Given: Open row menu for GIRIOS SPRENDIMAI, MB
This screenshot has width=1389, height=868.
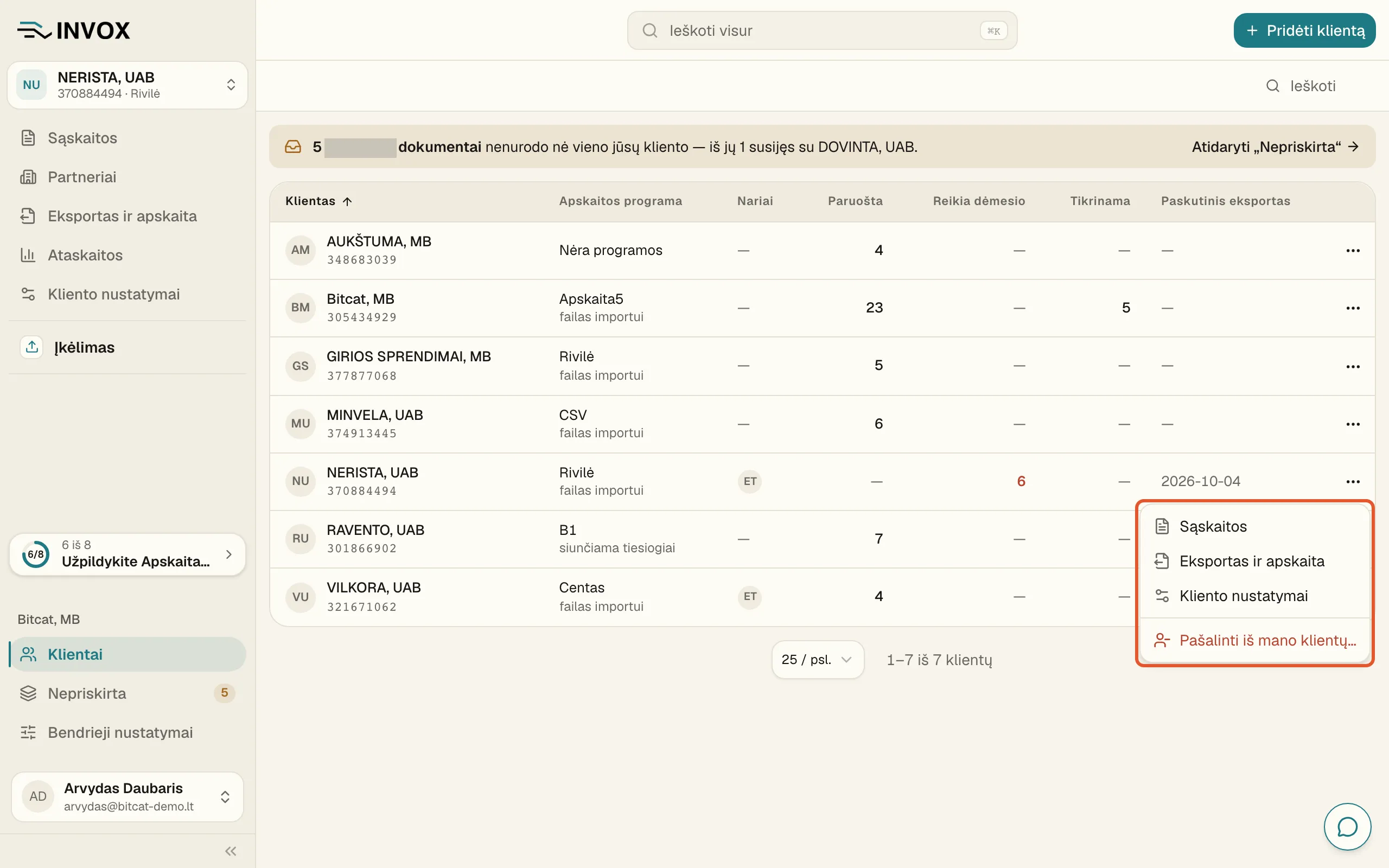Looking at the screenshot, I should coord(1353,366).
